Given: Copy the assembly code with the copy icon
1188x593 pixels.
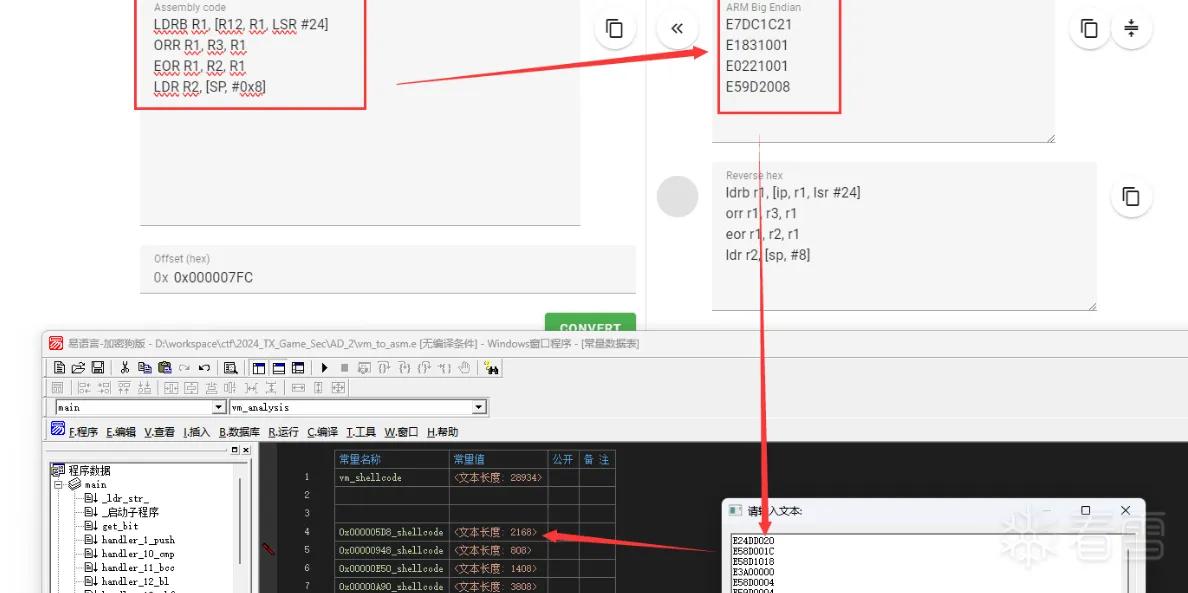Looking at the screenshot, I should (x=614, y=29).
